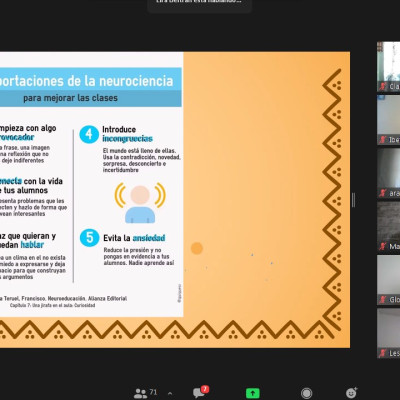This screenshot has width=400, height=400.
Task: Click the muted mic icon beside Ibe
Action: click(383, 140)
